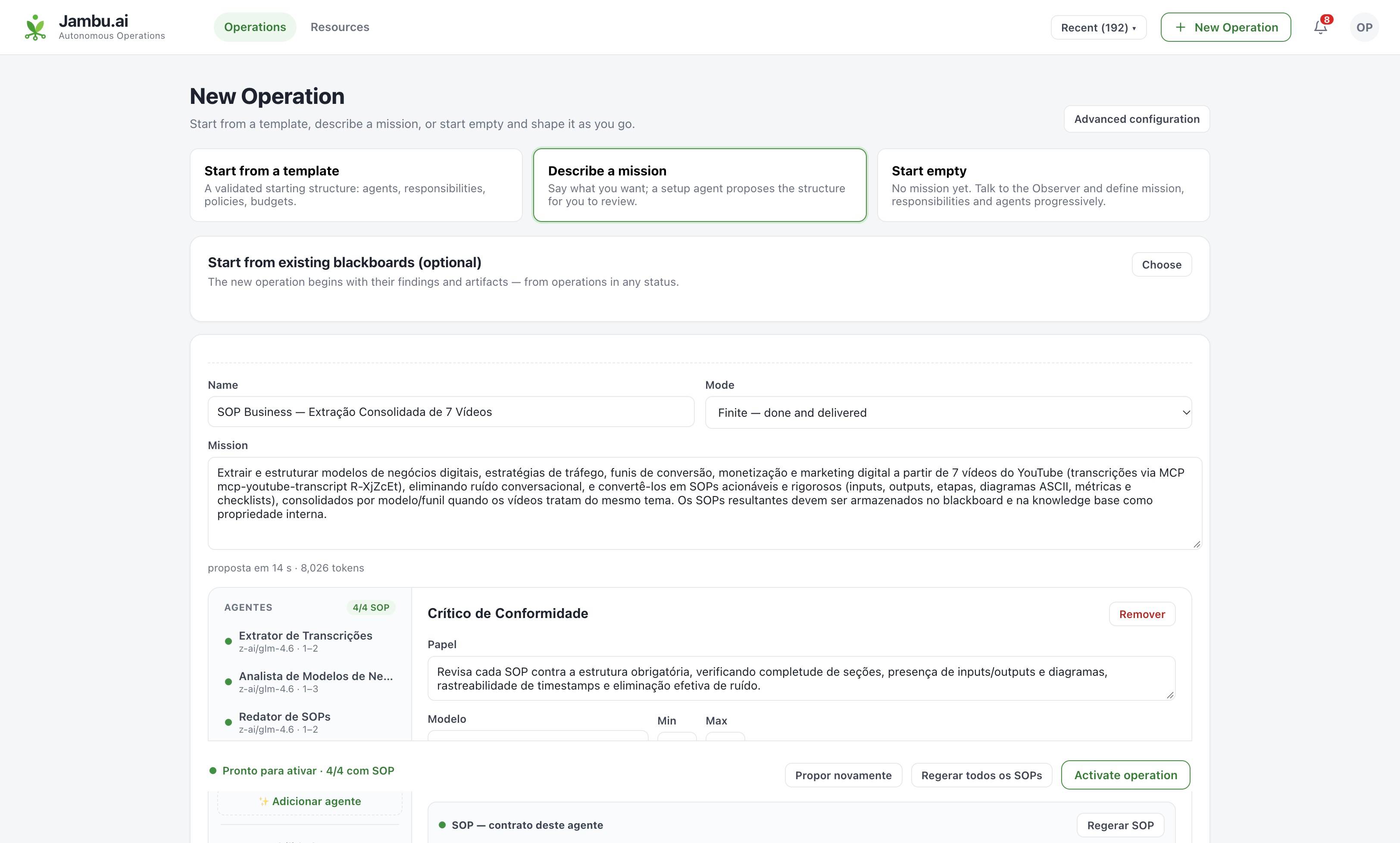
Task: Click Adicionar agente
Action: [309, 801]
